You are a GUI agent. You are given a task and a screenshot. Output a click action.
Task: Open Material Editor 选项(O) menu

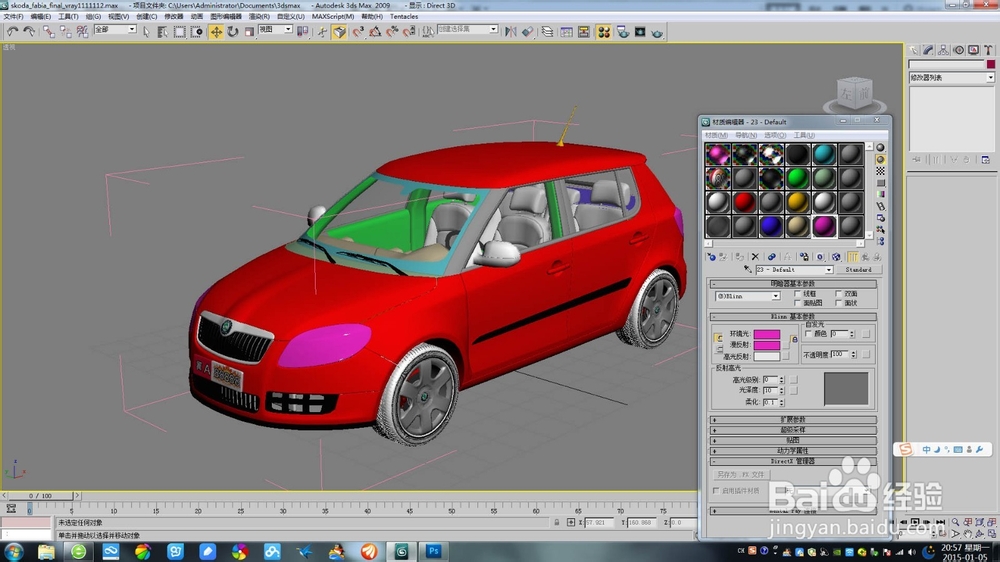coord(775,135)
